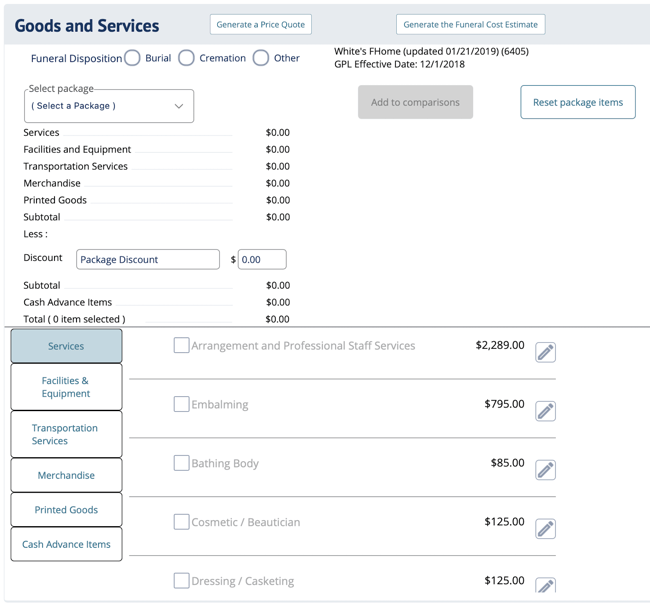Switch to the Services tab

coord(66,346)
